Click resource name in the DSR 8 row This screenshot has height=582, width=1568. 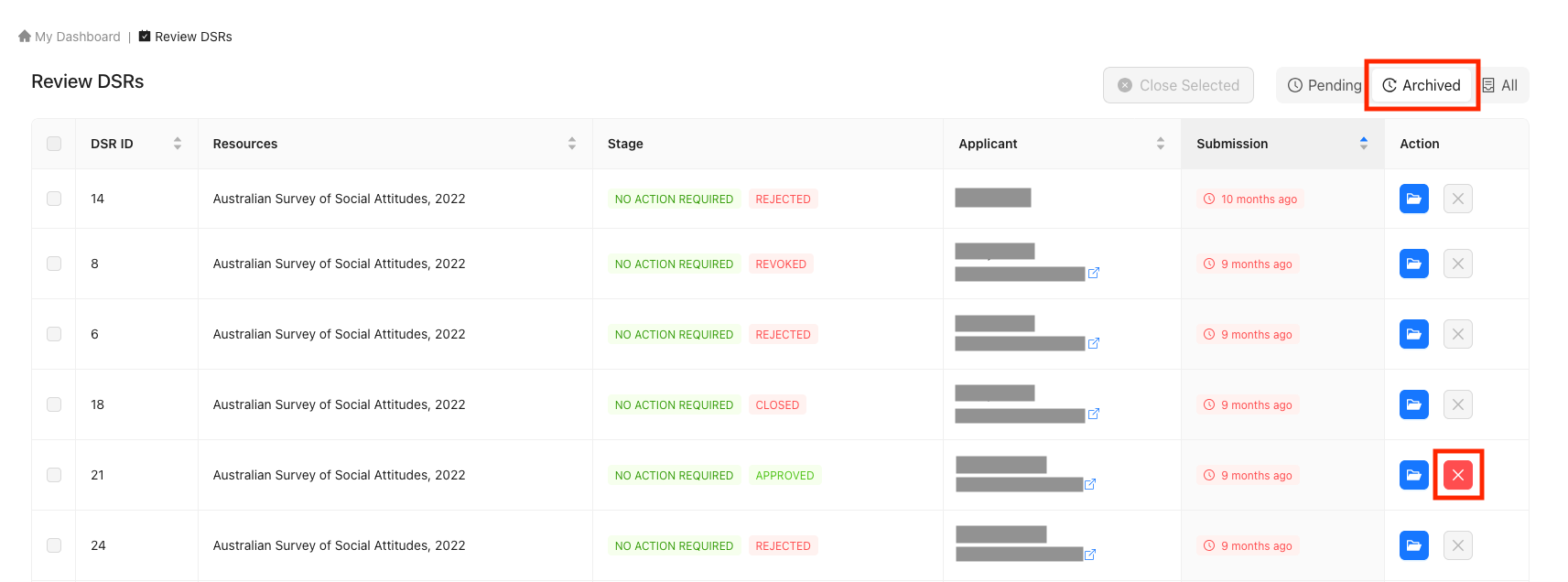tap(339, 264)
